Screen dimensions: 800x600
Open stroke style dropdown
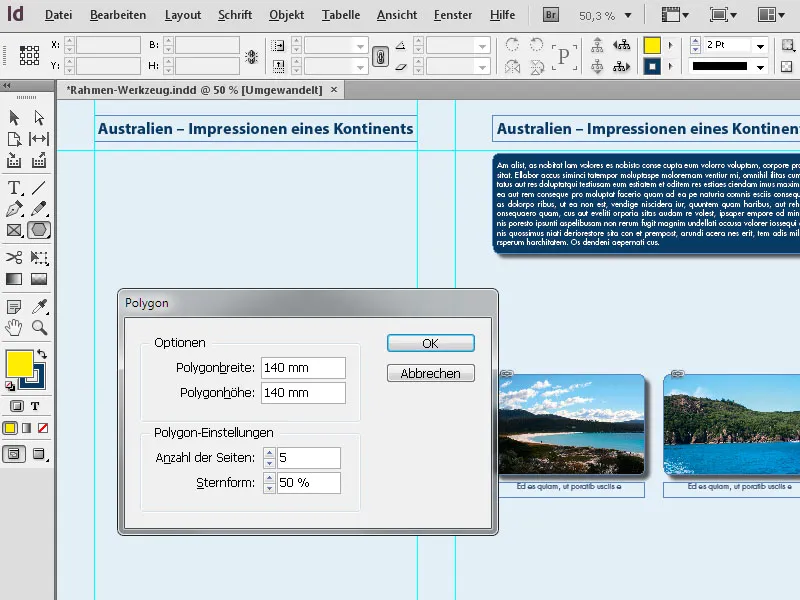tap(760, 67)
